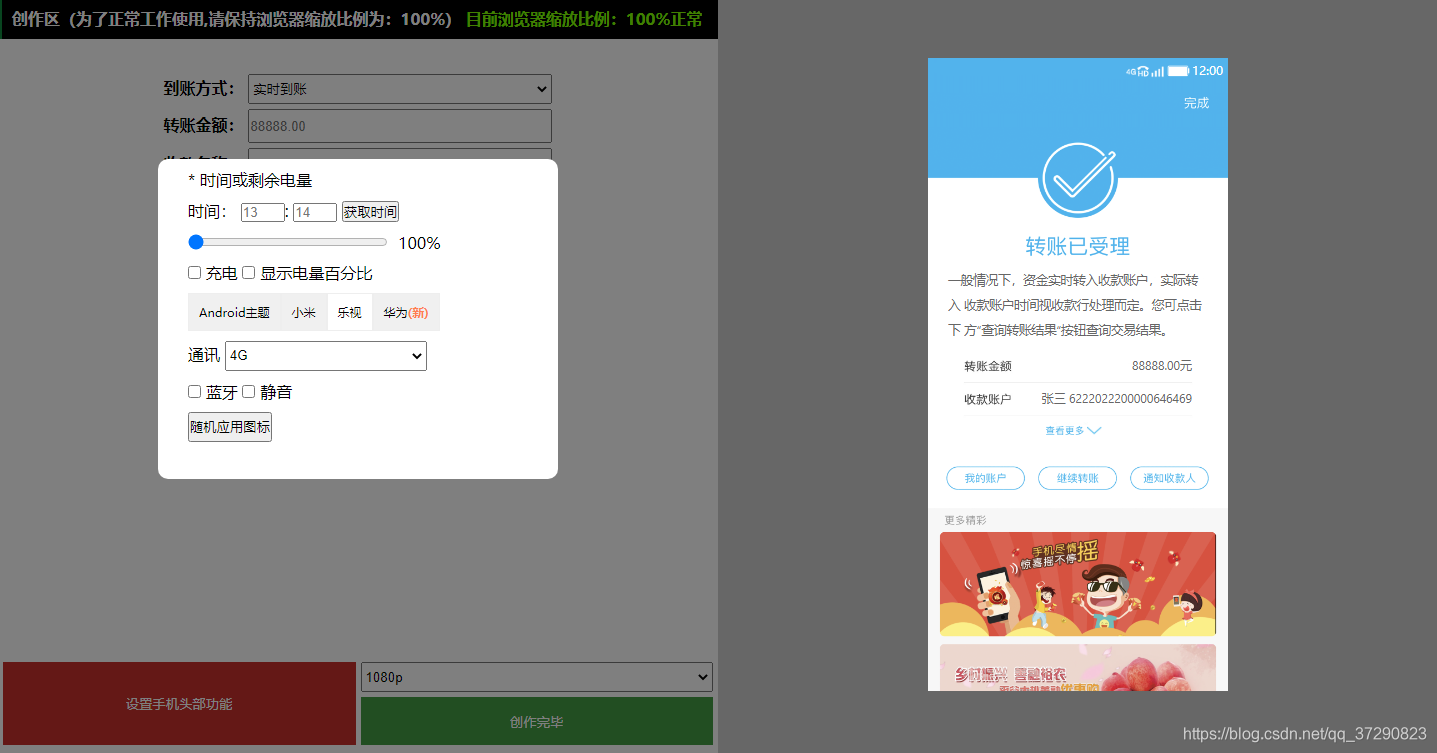Image resolution: width=1437 pixels, height=753 pixels.
Task: Click 完成 in the phone preview header
Action: pos(1196,103)
